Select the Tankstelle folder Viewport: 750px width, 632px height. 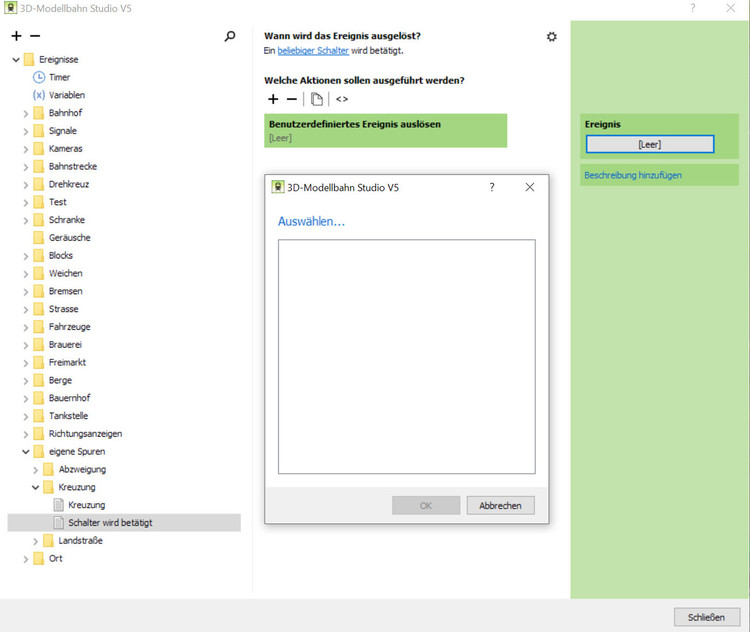[68, 416]
